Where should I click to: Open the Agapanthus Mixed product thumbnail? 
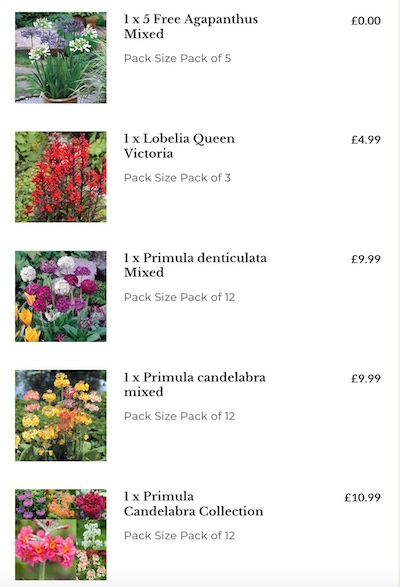(61, 58)
